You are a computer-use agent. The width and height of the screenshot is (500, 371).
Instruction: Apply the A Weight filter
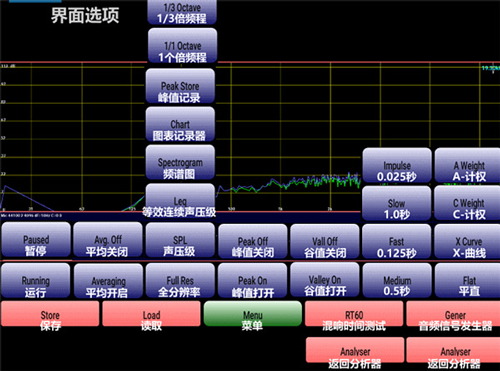click(x=468, y=166)
